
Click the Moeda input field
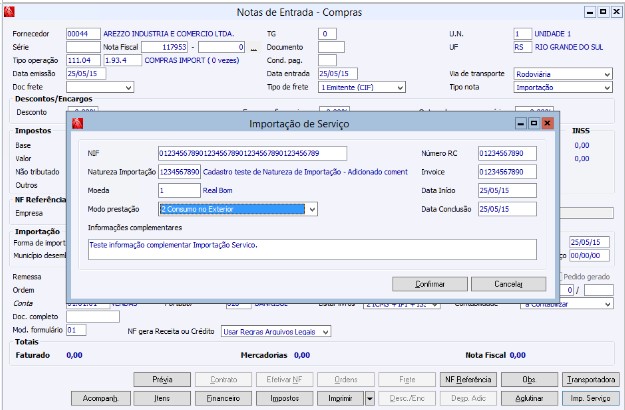click(179, 190)
